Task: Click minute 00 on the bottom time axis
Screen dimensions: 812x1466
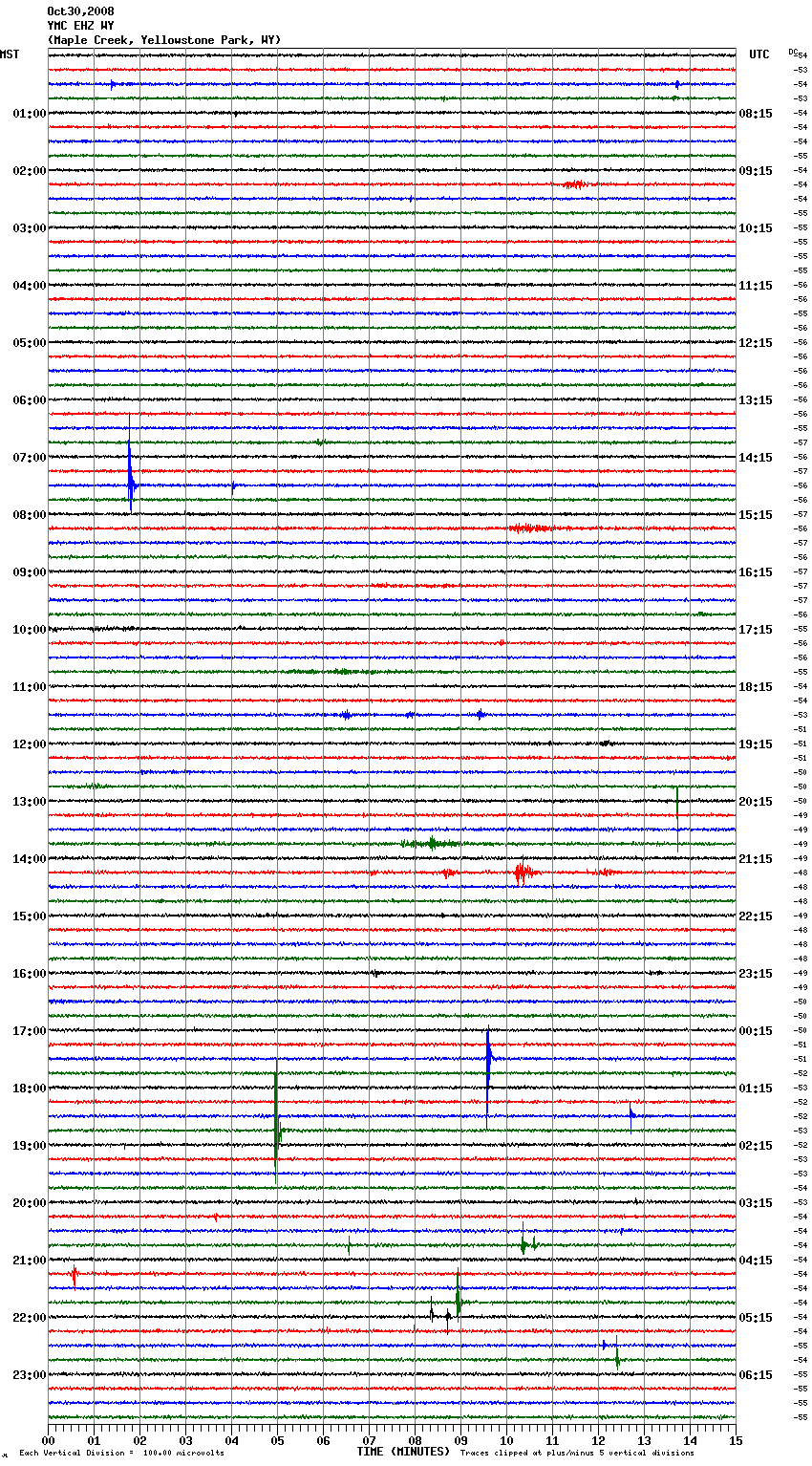Action: point(48,1440)
